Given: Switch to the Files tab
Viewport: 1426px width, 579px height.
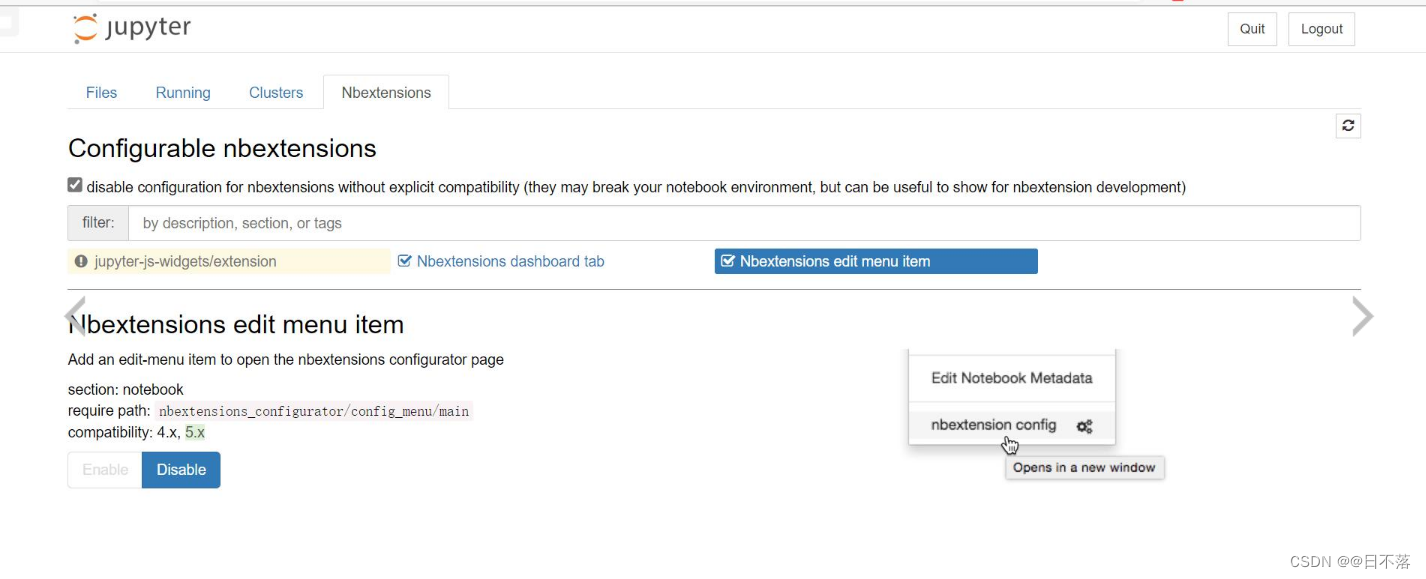Looking at the screenshot, I should 101,92.
